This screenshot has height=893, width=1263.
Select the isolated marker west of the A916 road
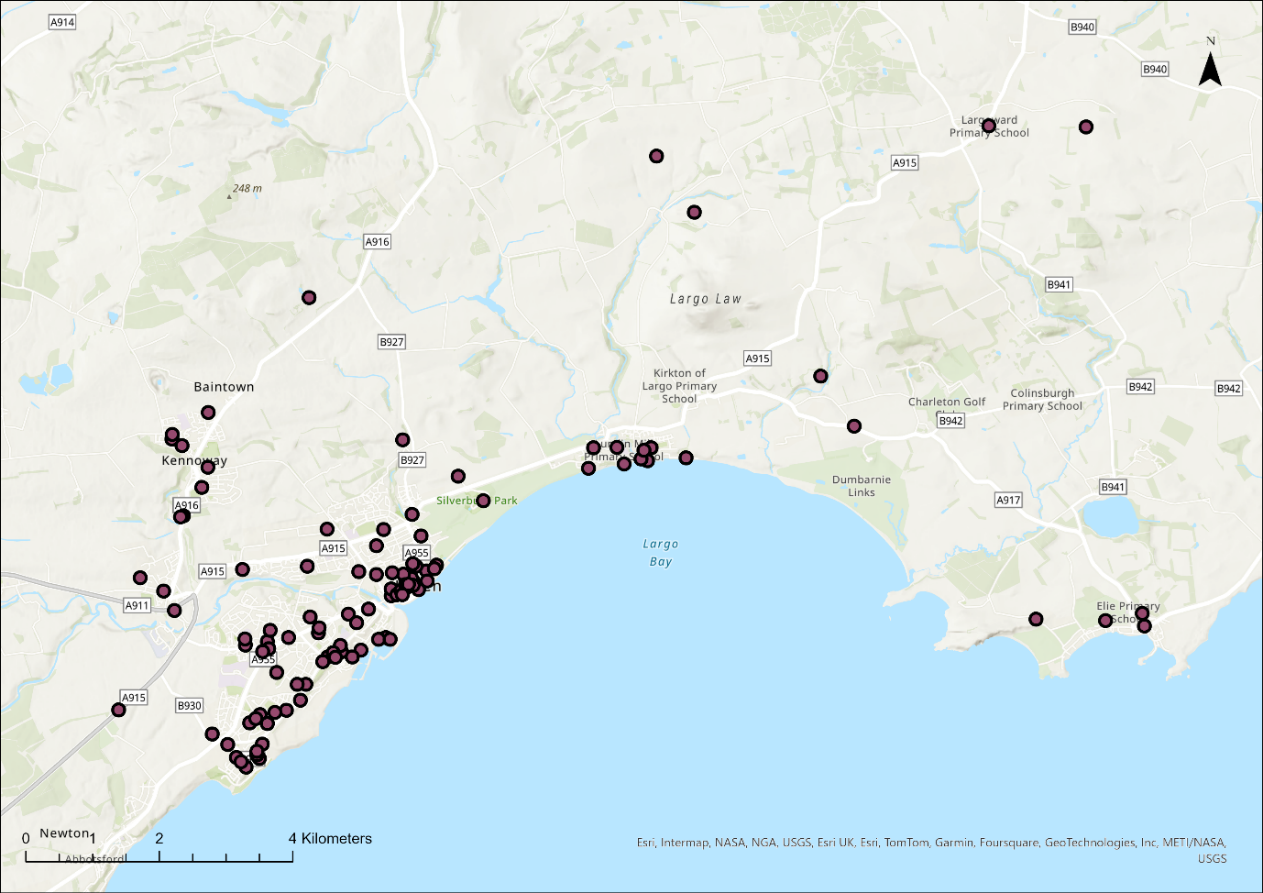pyautogui.click(x=309, y=297)
